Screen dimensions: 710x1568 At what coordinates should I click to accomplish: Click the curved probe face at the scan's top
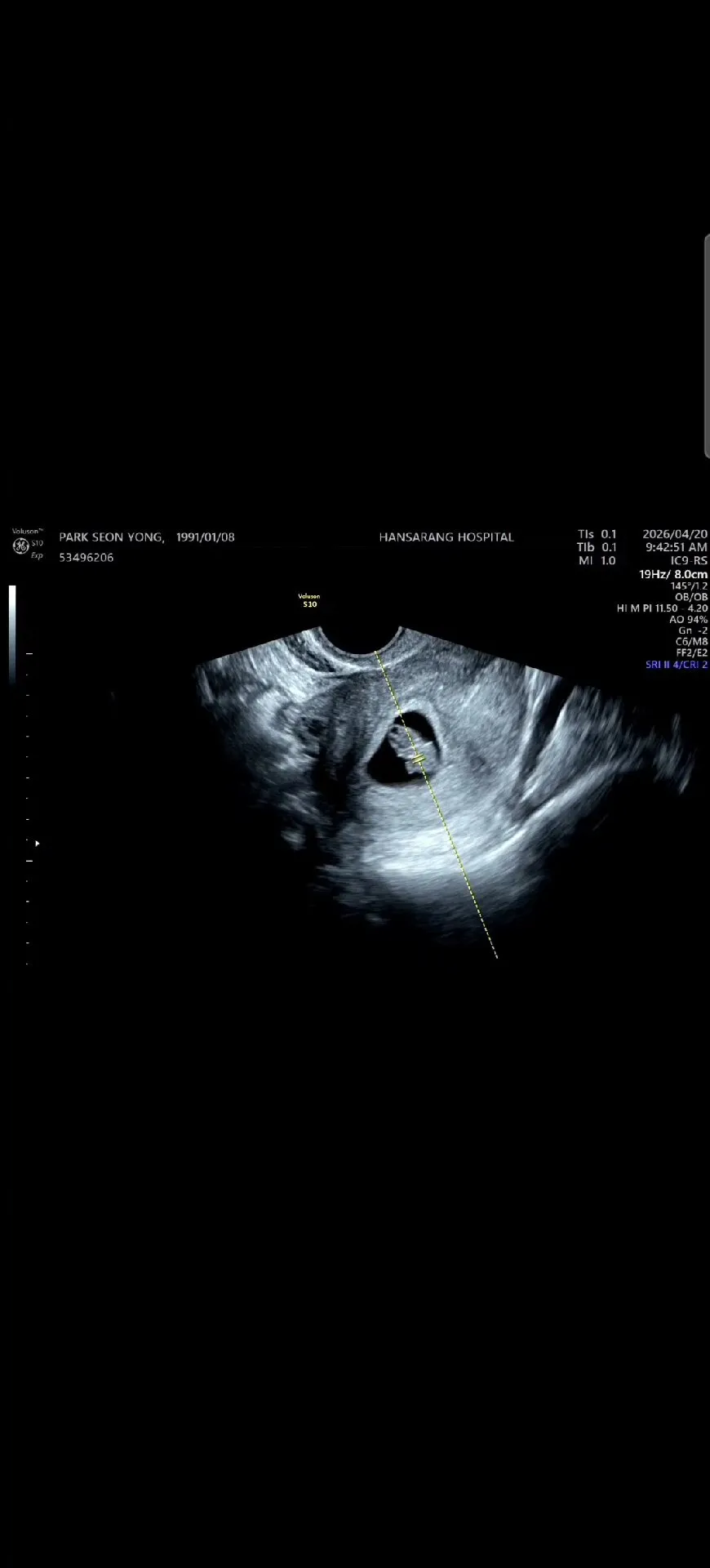361,643
